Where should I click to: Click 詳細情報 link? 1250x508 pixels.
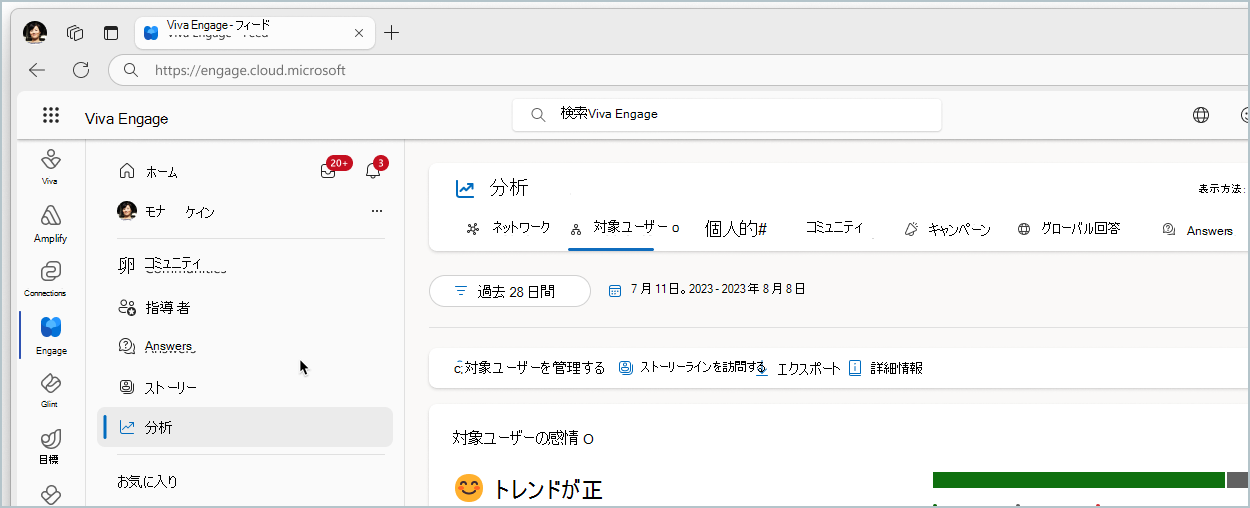[x=885, y=368]
